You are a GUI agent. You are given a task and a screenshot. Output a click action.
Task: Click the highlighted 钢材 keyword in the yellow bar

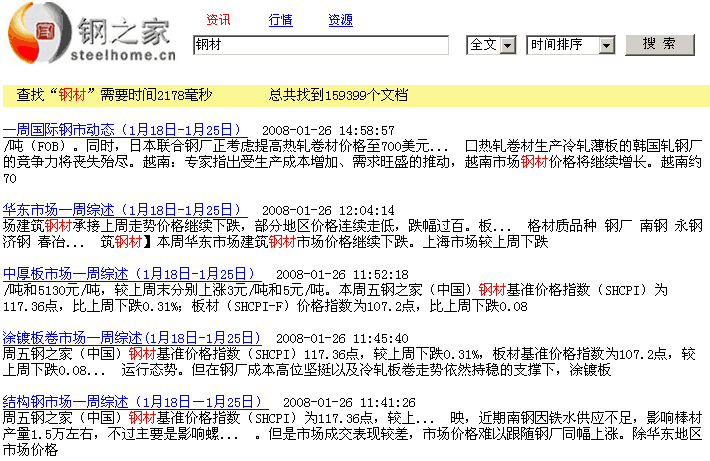[x=73, y=95]
